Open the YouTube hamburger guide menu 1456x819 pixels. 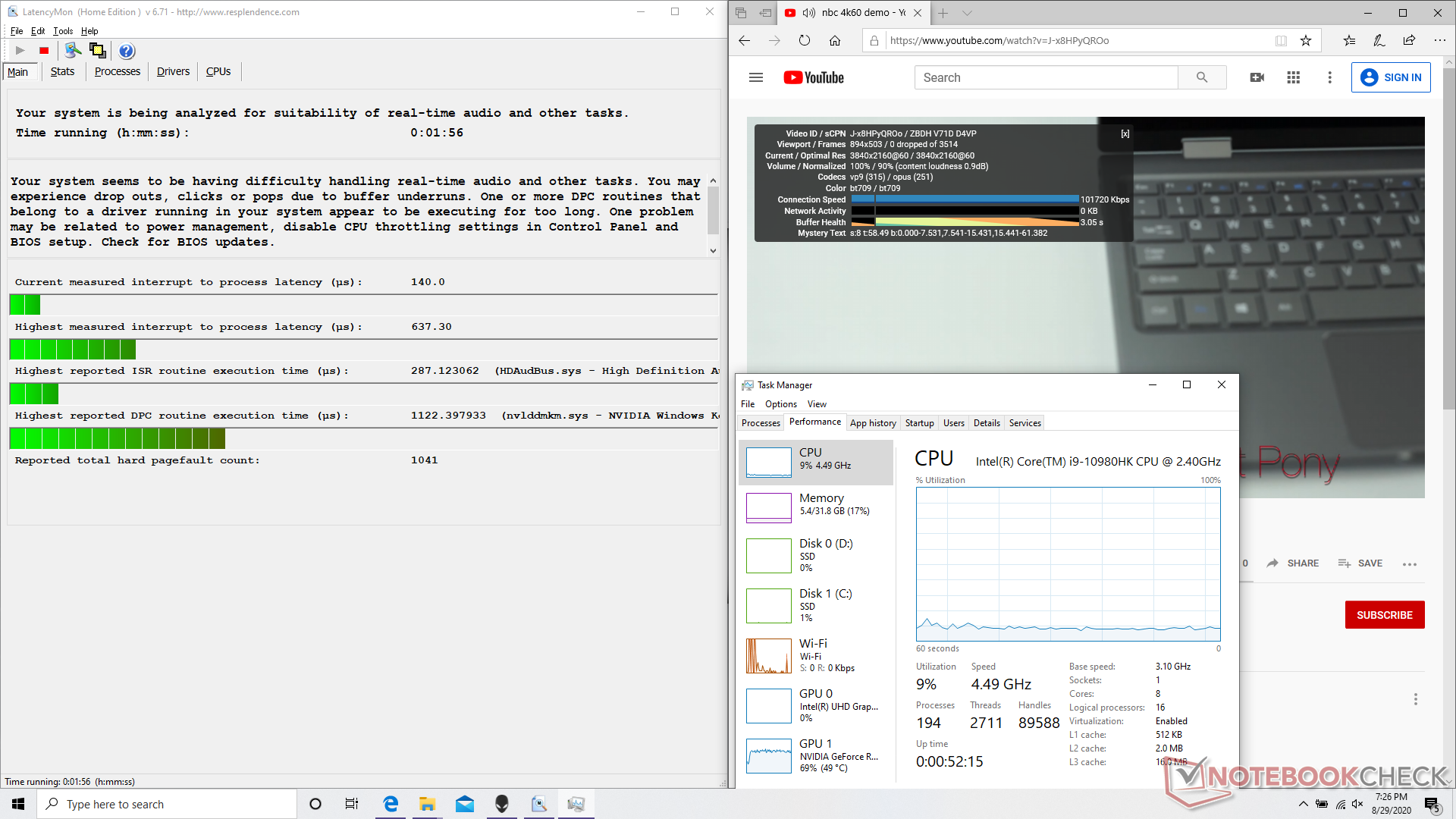point(756,77)
